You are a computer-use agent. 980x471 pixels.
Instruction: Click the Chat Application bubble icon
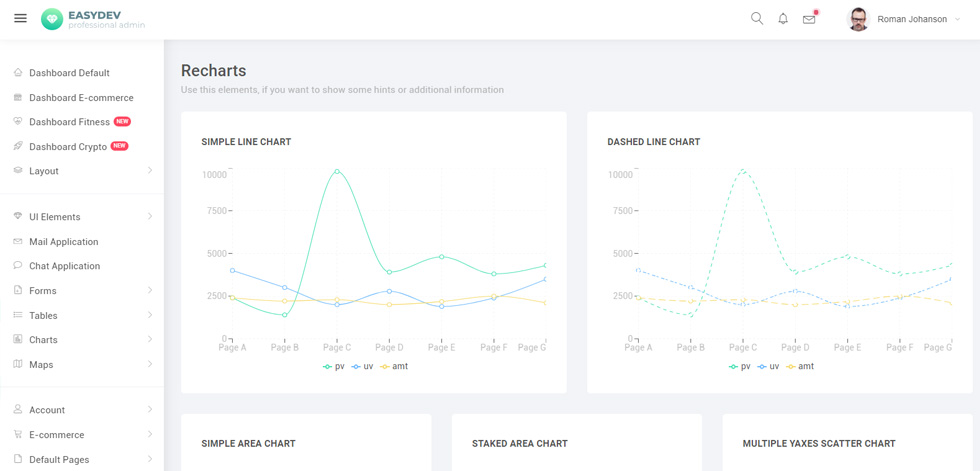18,265
